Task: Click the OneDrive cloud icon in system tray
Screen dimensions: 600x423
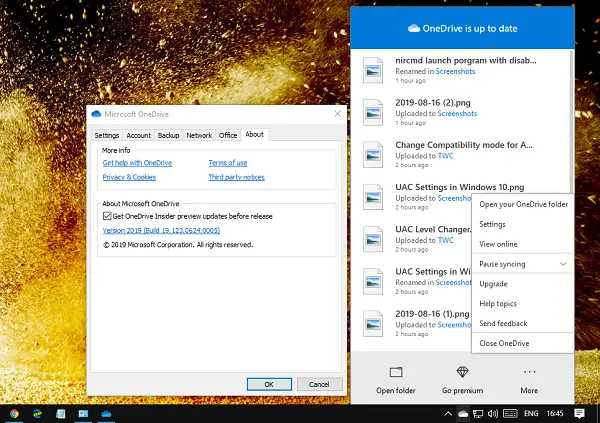Action: coord(463,414)
